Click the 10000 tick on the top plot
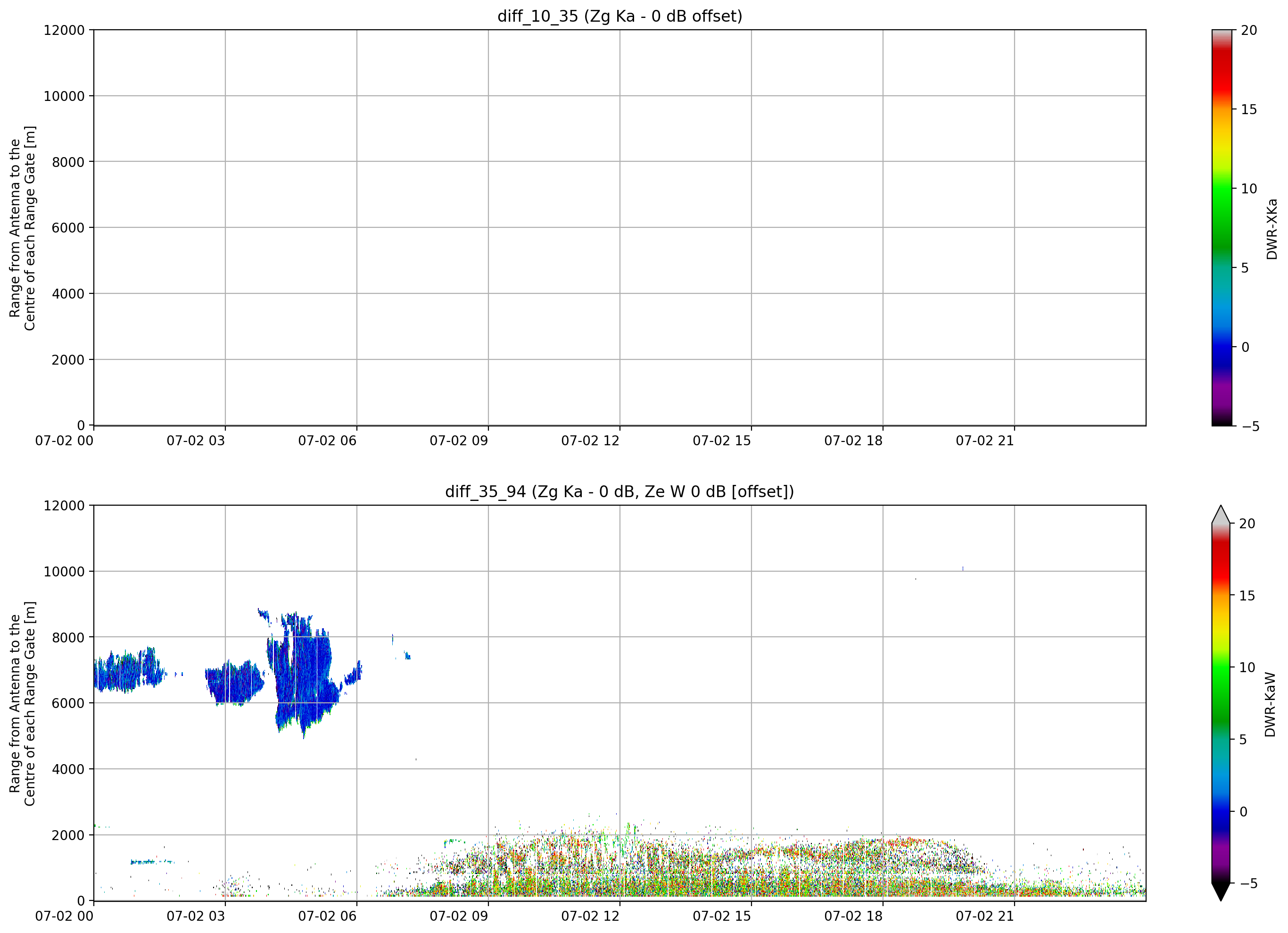The height and width of the screenshot is (933, 1288). pos(64,96)
